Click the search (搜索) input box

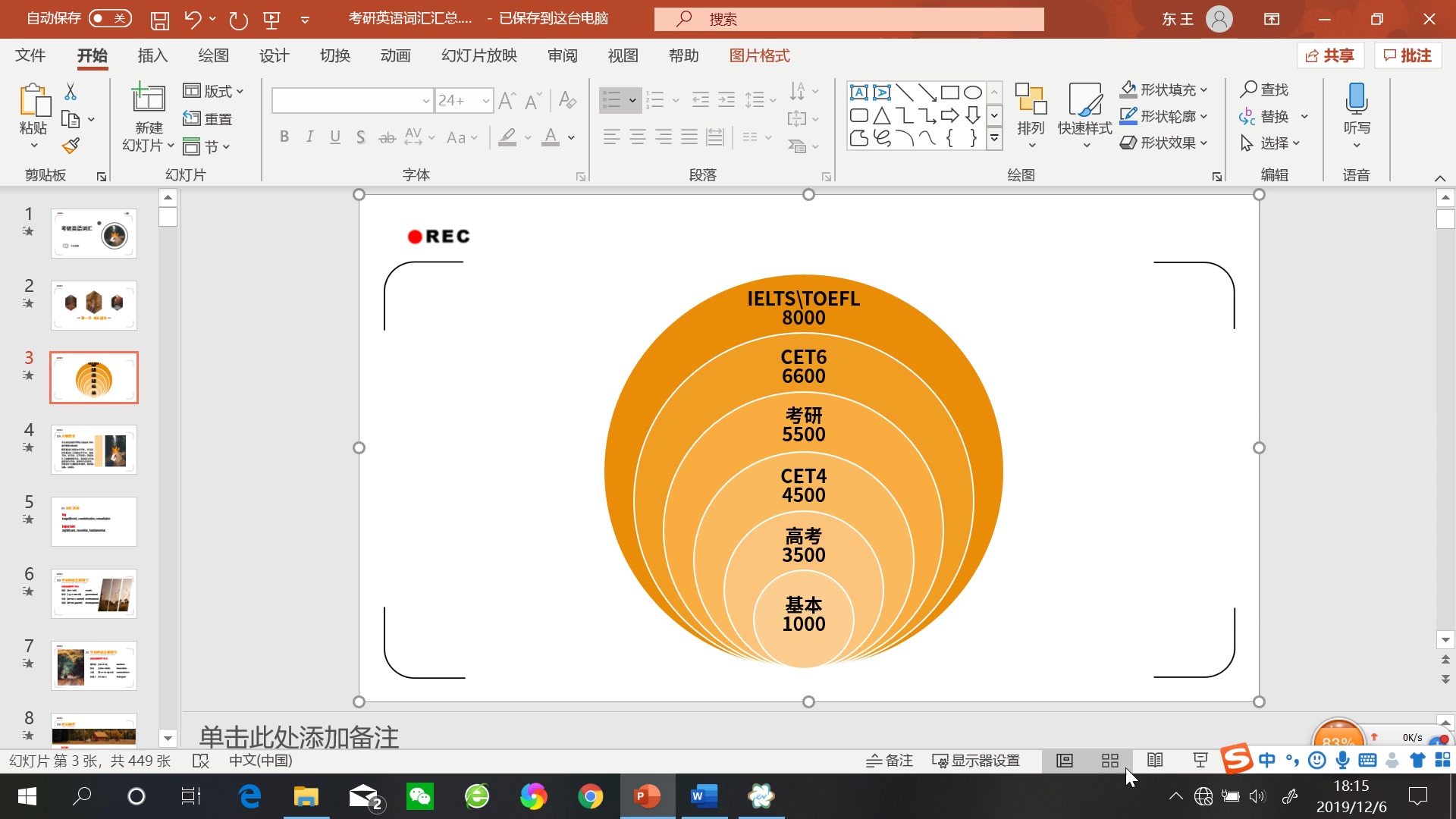(849, 19)
